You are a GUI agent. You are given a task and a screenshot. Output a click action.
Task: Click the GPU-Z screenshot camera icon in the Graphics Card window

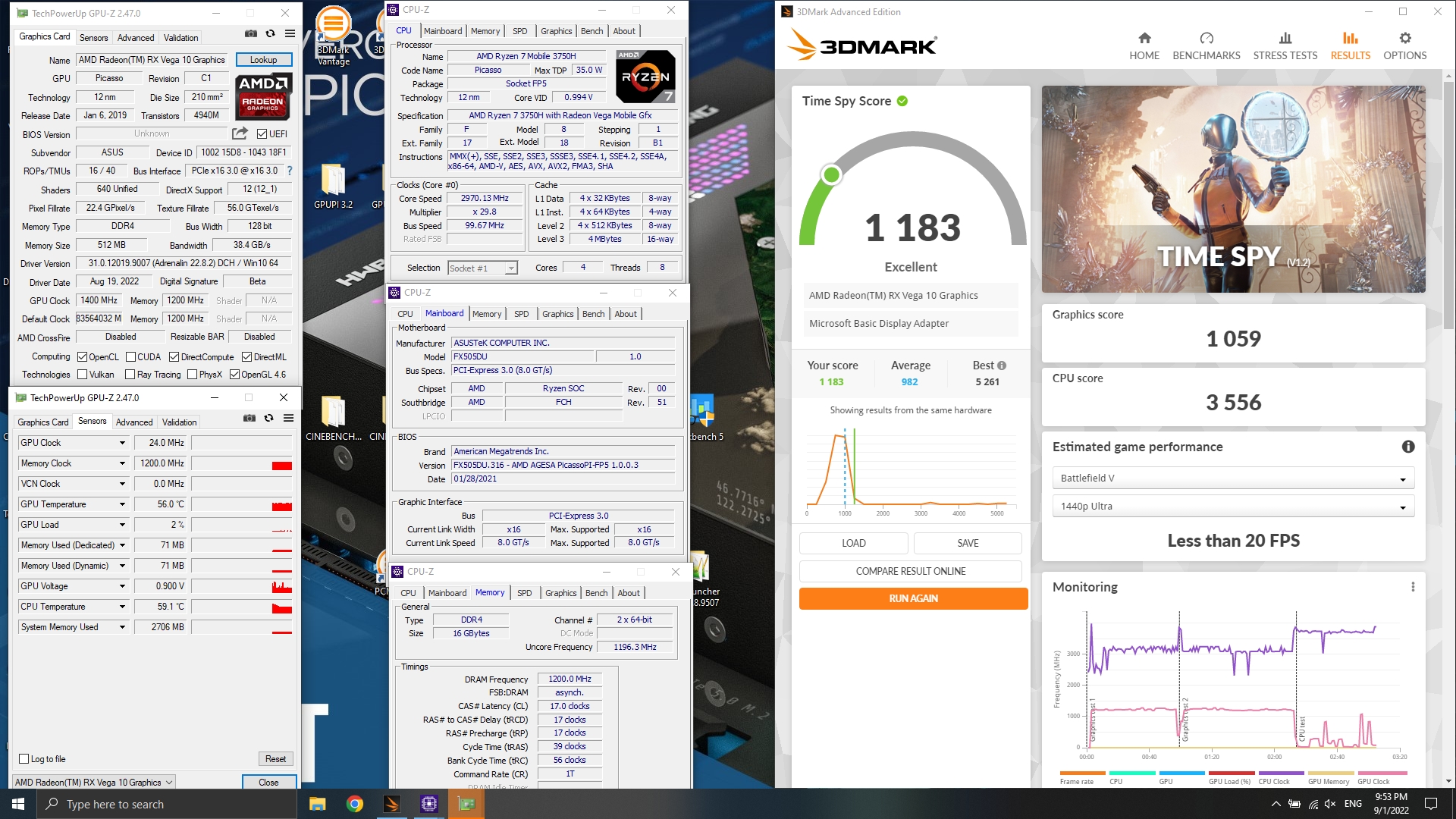tap(251, 33)
